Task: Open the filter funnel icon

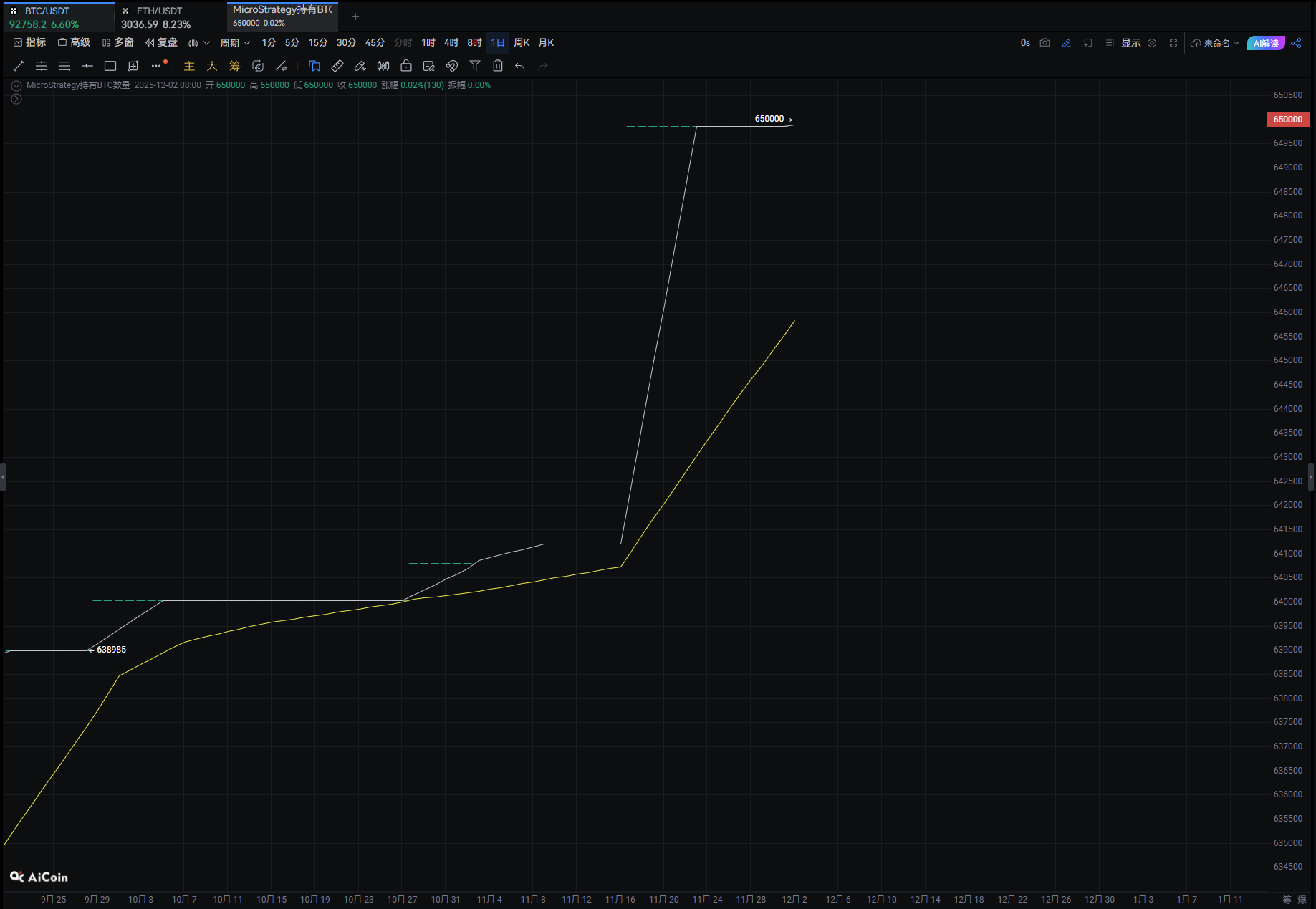Action: coord(475,66)
